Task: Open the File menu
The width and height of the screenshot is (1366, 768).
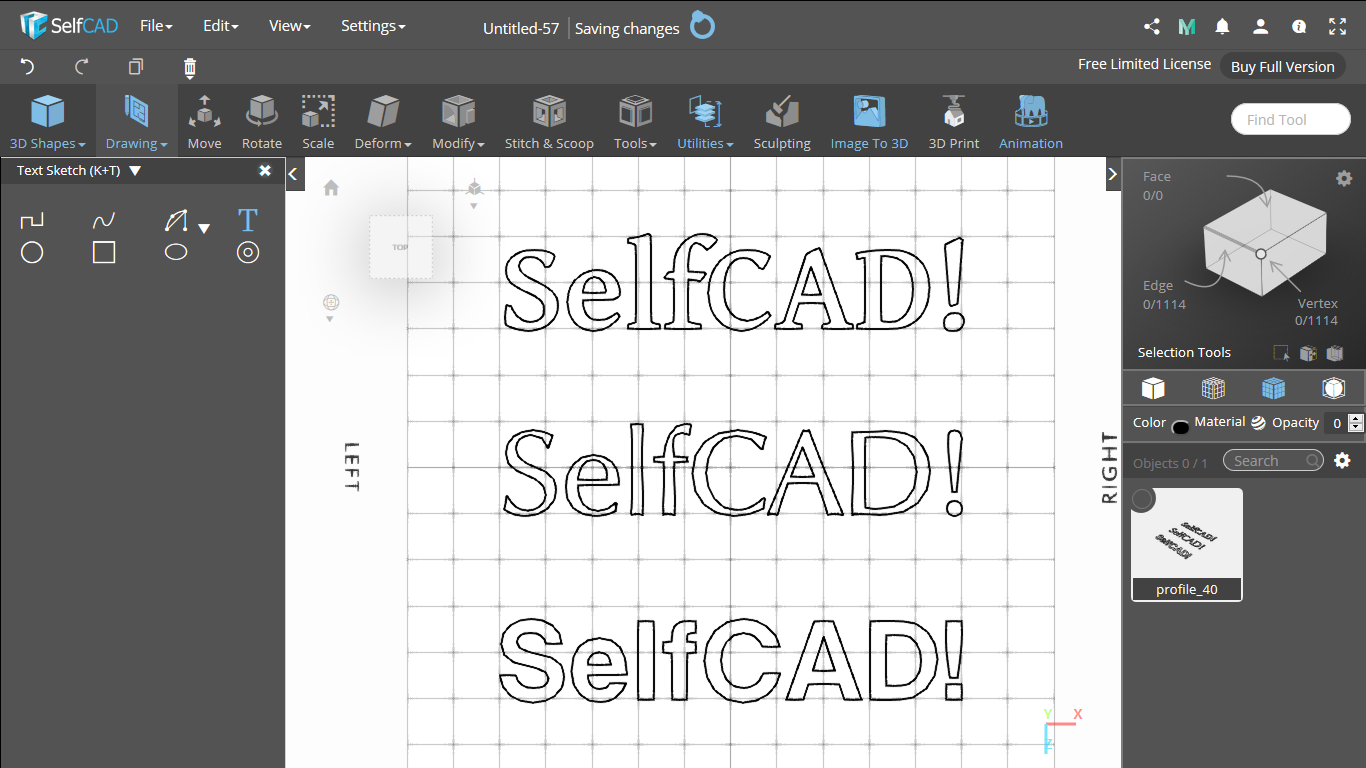Action: pyautogui.click(x=156, y=26)
